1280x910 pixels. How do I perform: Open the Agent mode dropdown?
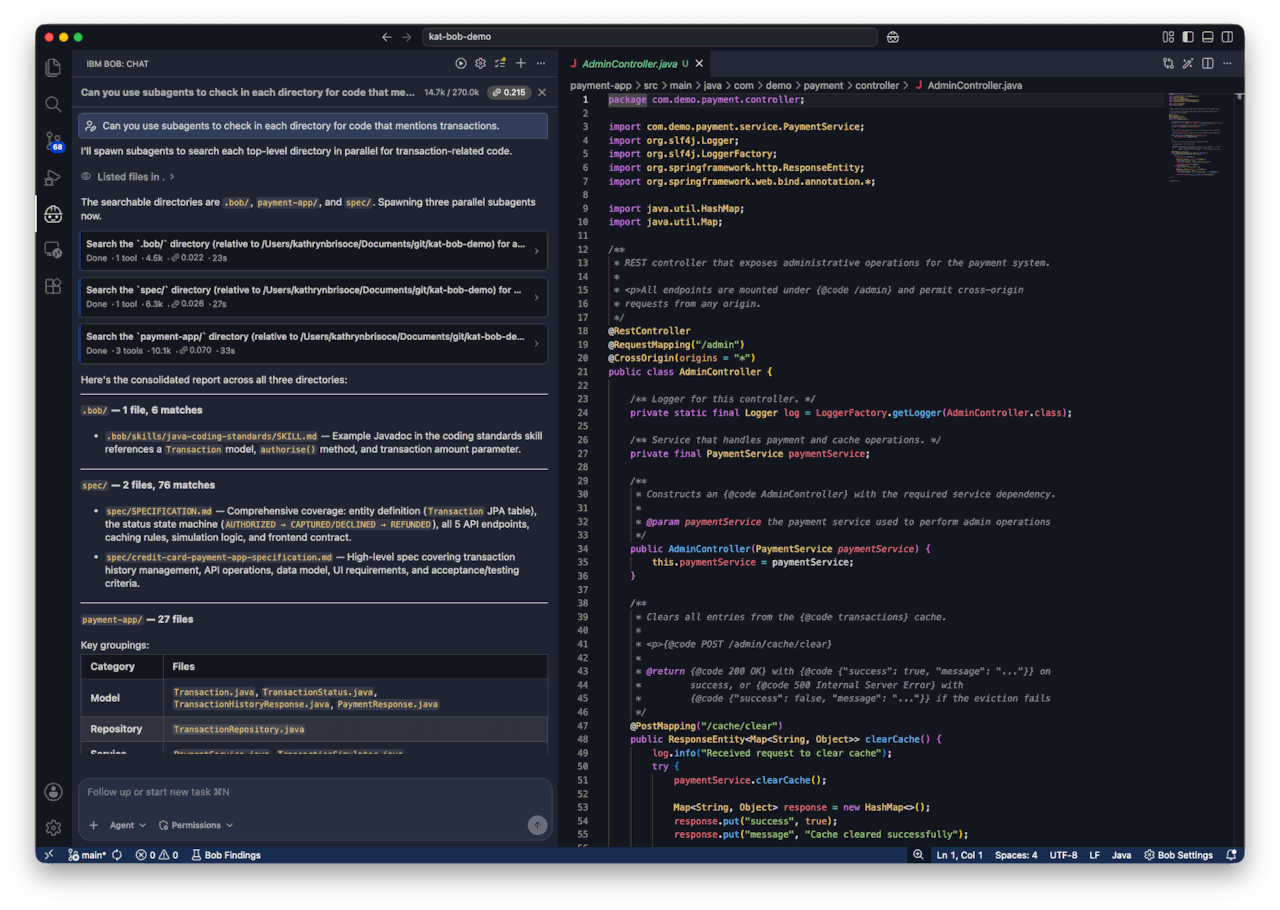[128, 825]
